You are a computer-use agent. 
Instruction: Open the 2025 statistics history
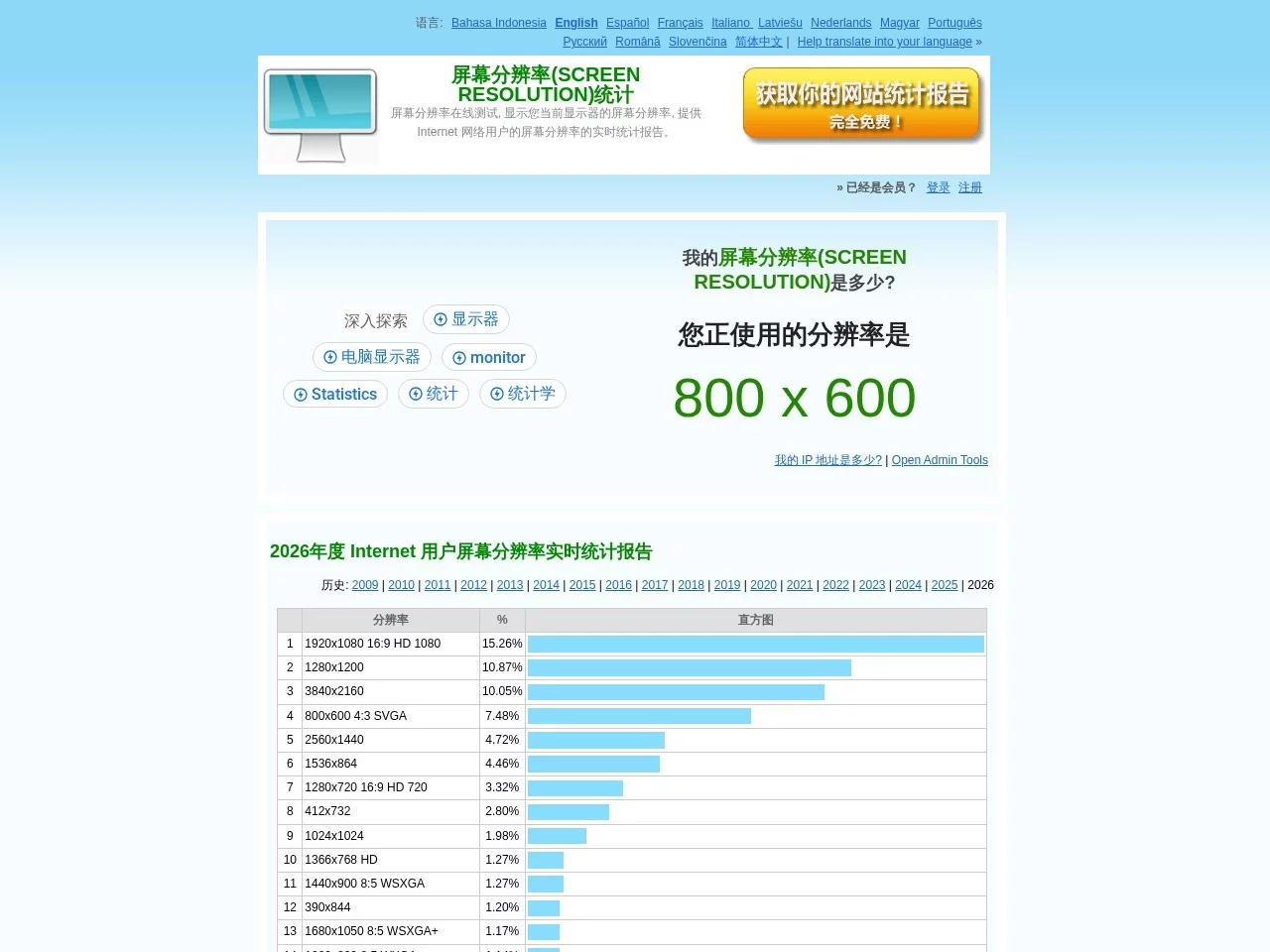(x=945, y=585)
